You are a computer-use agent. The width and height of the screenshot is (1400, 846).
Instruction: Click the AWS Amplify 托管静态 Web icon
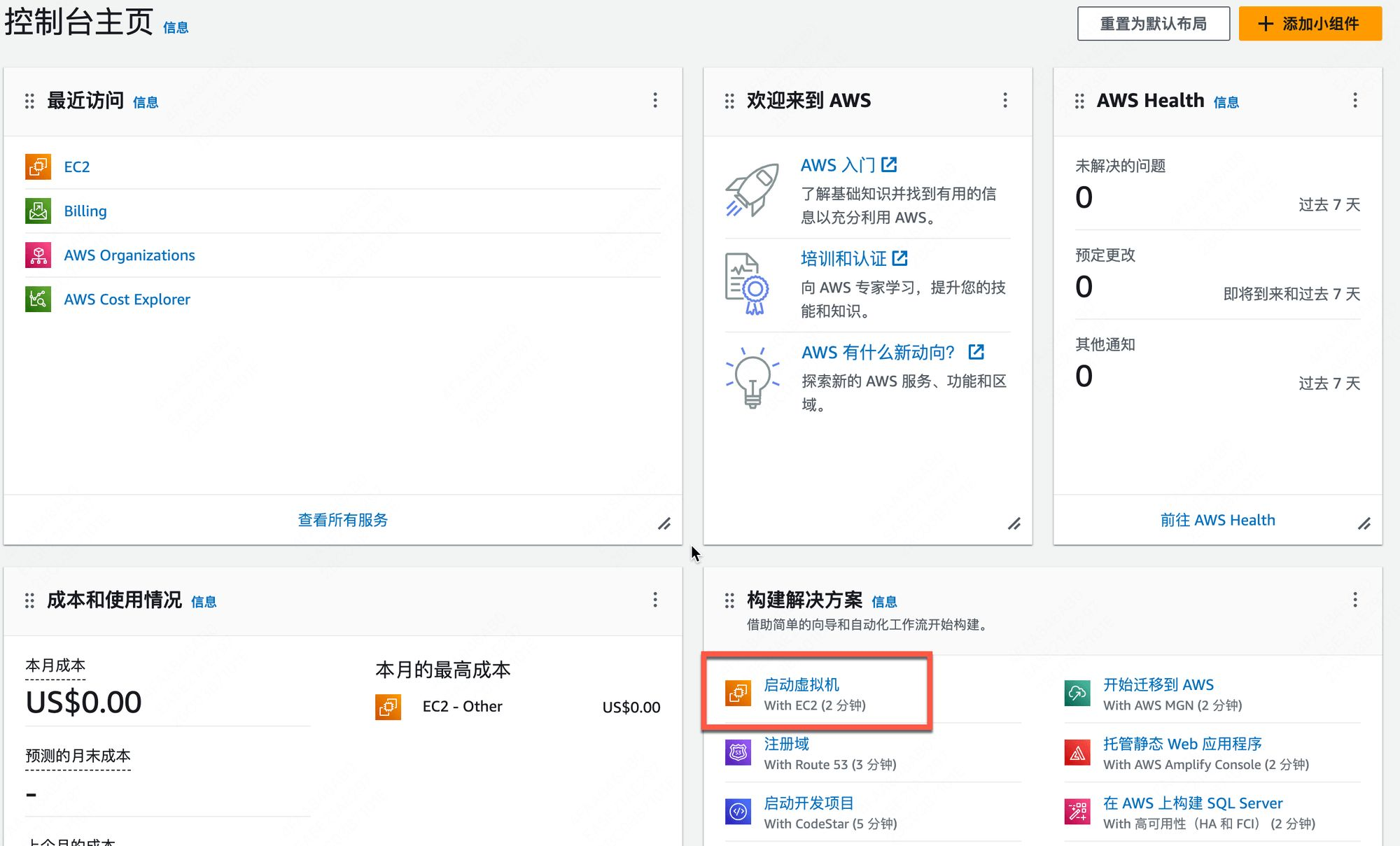point(1077,752)
